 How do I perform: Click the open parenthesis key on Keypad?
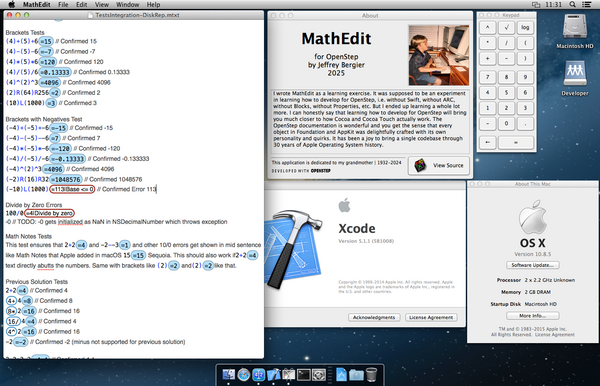pyautogui.click(x=525, y=43)
